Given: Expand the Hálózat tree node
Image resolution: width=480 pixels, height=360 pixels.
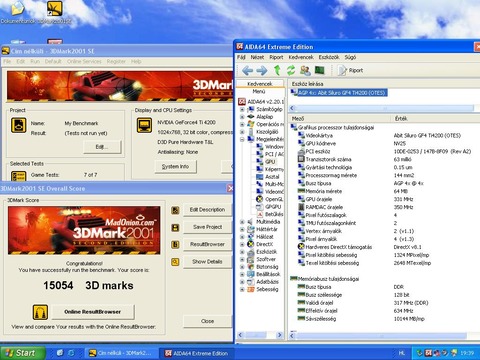Looking at the screenshot, I should [242, 237].
